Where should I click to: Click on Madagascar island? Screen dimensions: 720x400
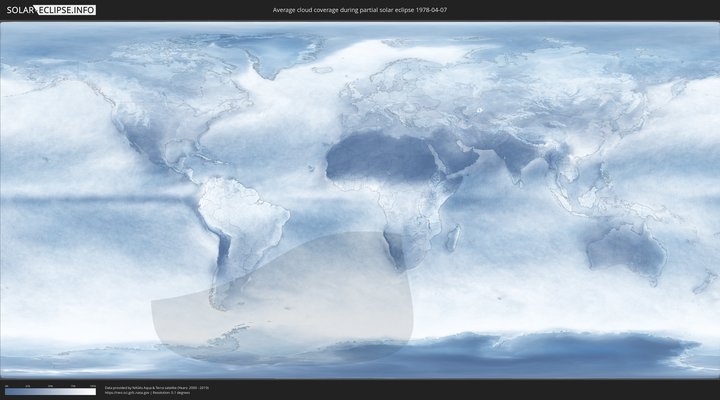tap(453, 238)
